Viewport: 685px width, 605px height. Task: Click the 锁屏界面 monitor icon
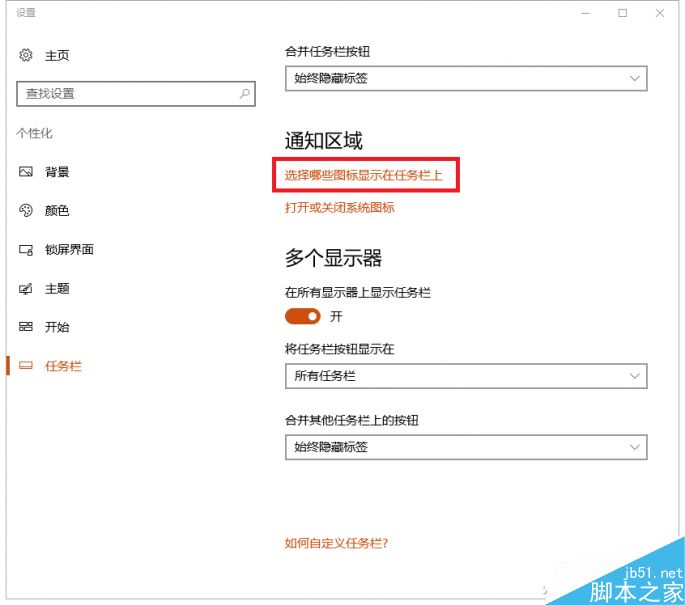click(26, 250)
